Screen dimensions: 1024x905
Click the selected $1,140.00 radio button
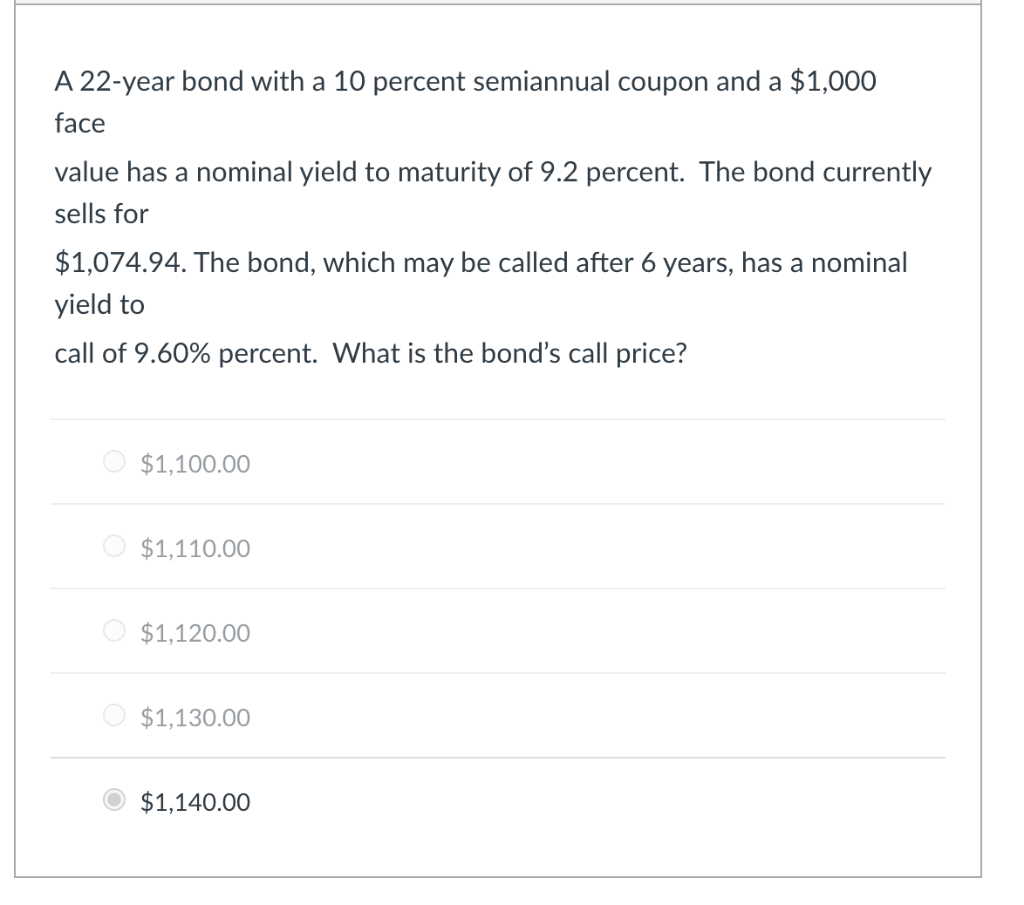pos(114,800)
